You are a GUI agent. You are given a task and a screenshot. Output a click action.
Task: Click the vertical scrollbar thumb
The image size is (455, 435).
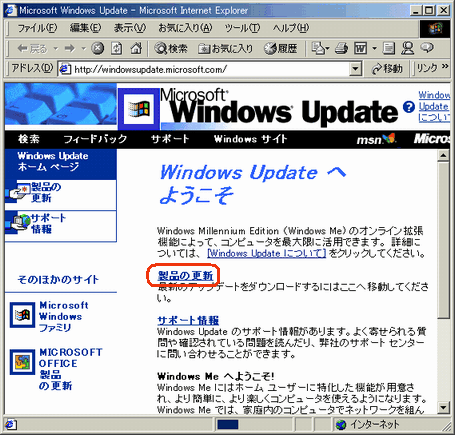coord(443,240)
